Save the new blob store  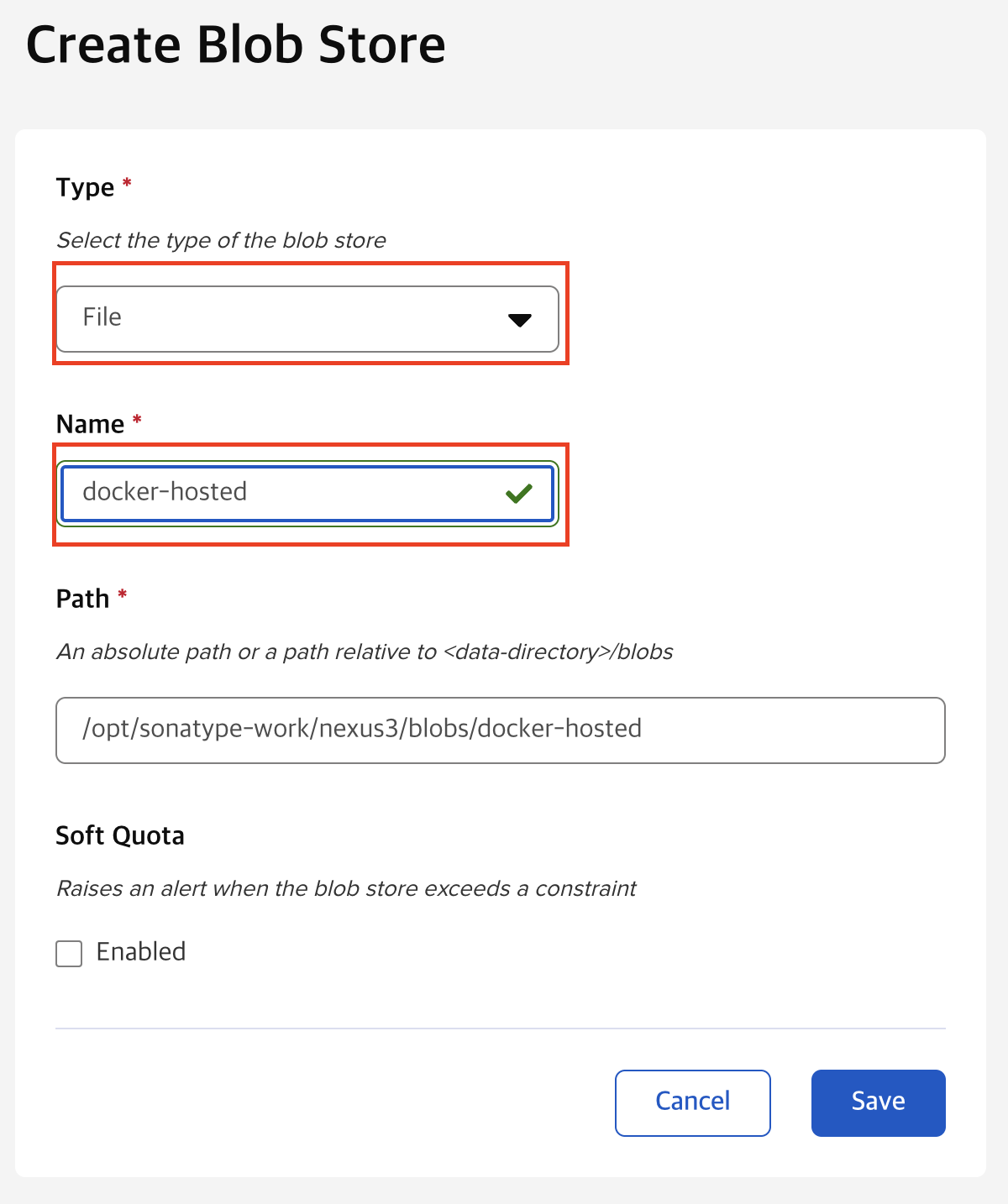tap(878, 1102)
